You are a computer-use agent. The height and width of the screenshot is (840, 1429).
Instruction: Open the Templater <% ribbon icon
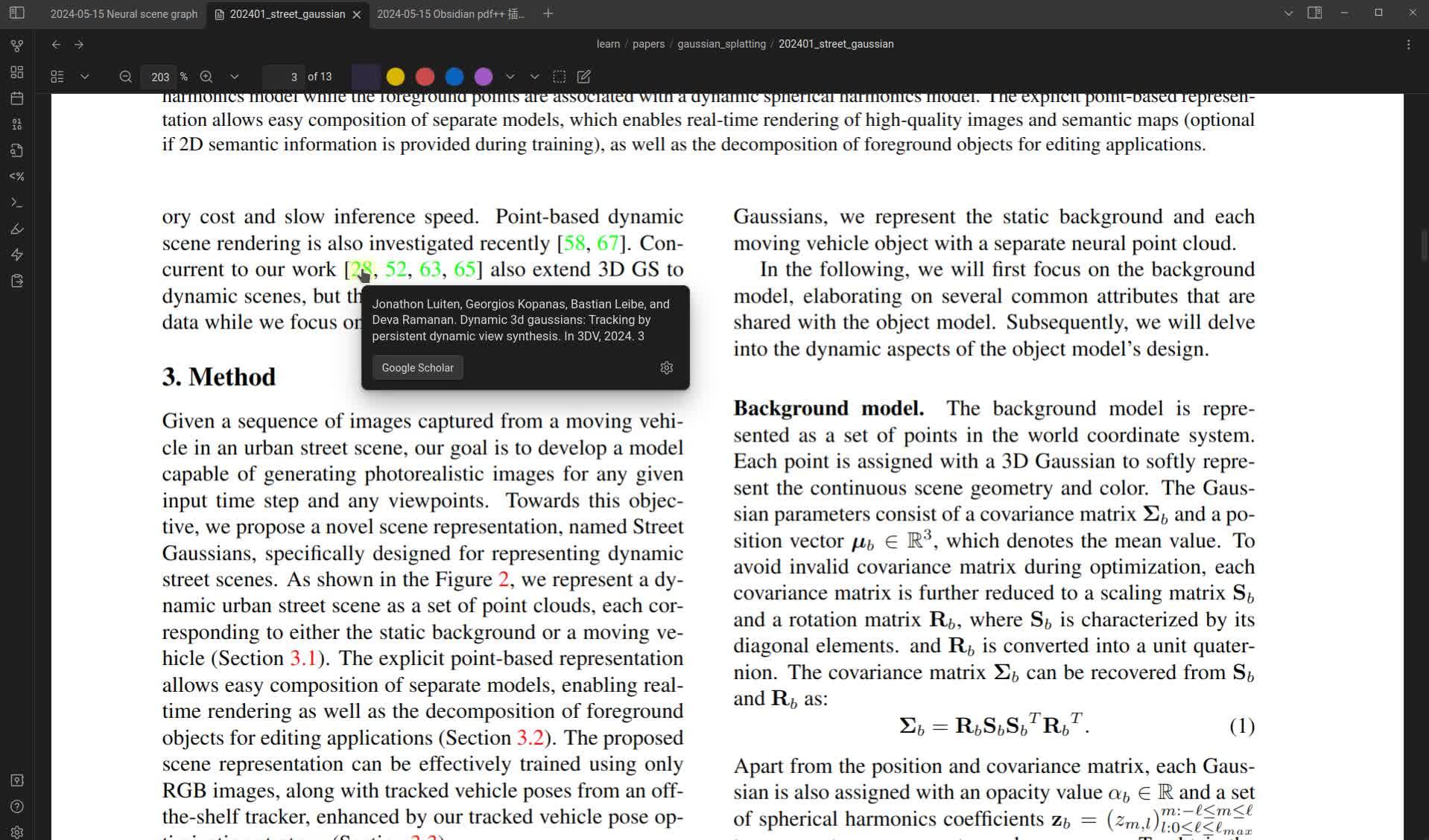(x=17, y=176)
